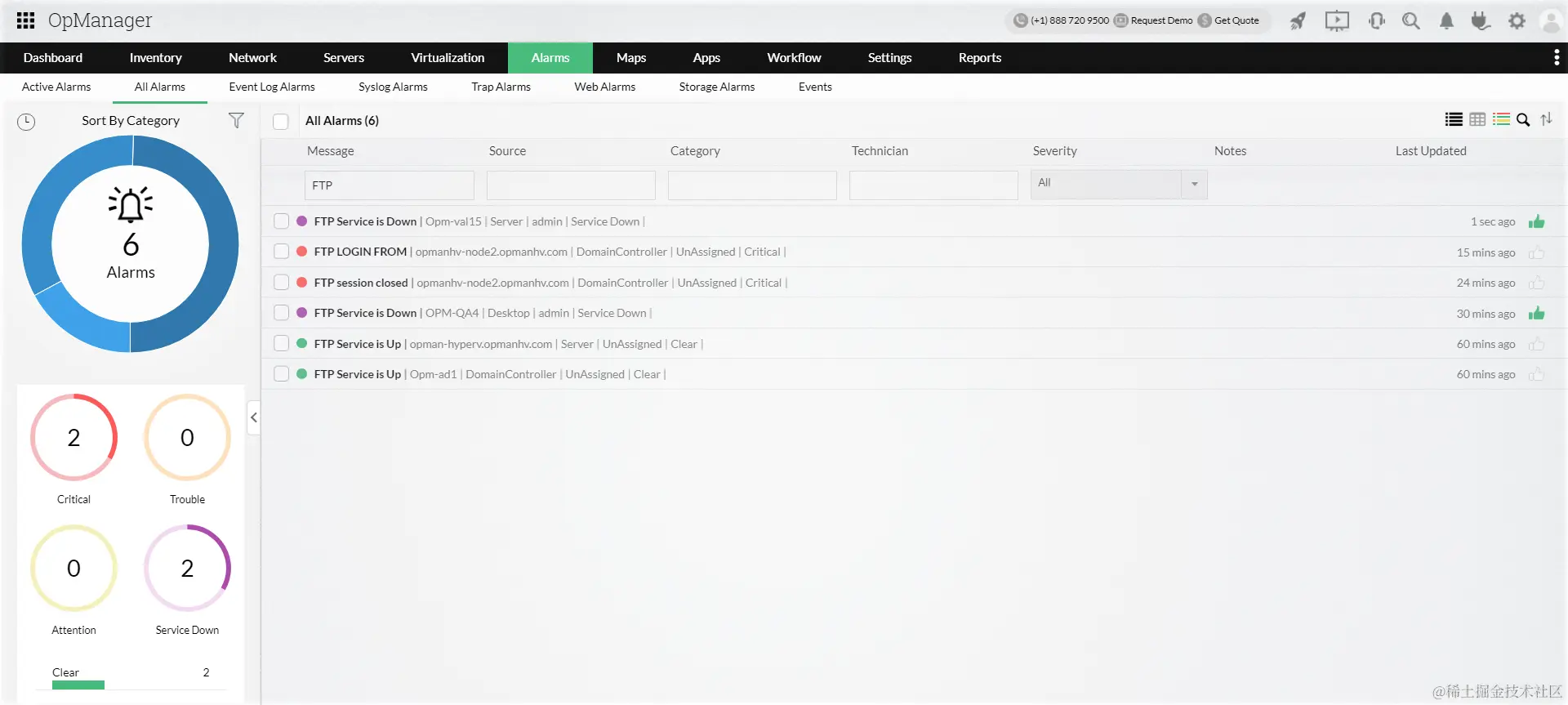This screenshot has width=1568, height=705.
Task: Open the Alarms main tab
Action: [x=550, y=58]
